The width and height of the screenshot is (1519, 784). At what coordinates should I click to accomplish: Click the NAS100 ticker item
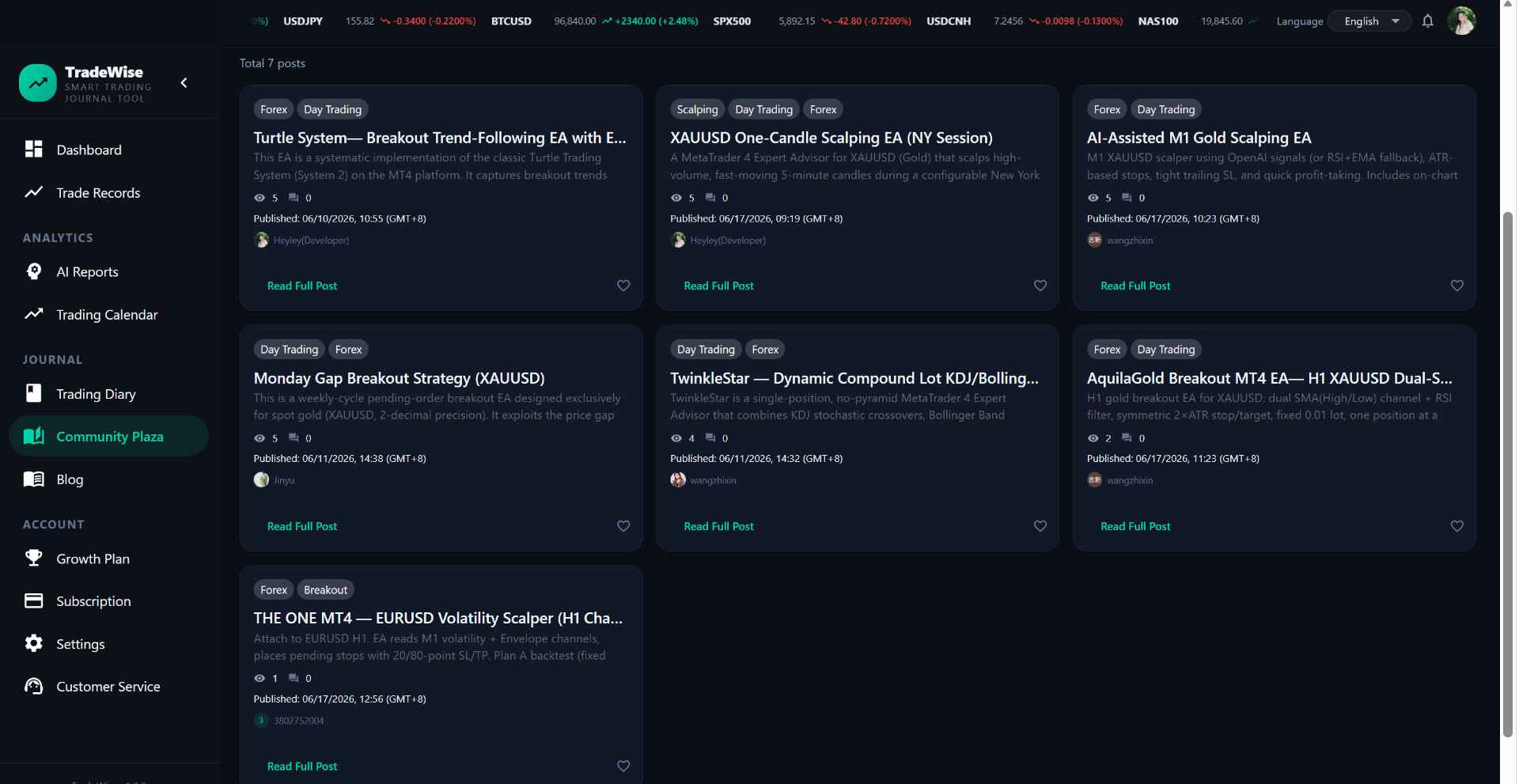(1197, 21)
